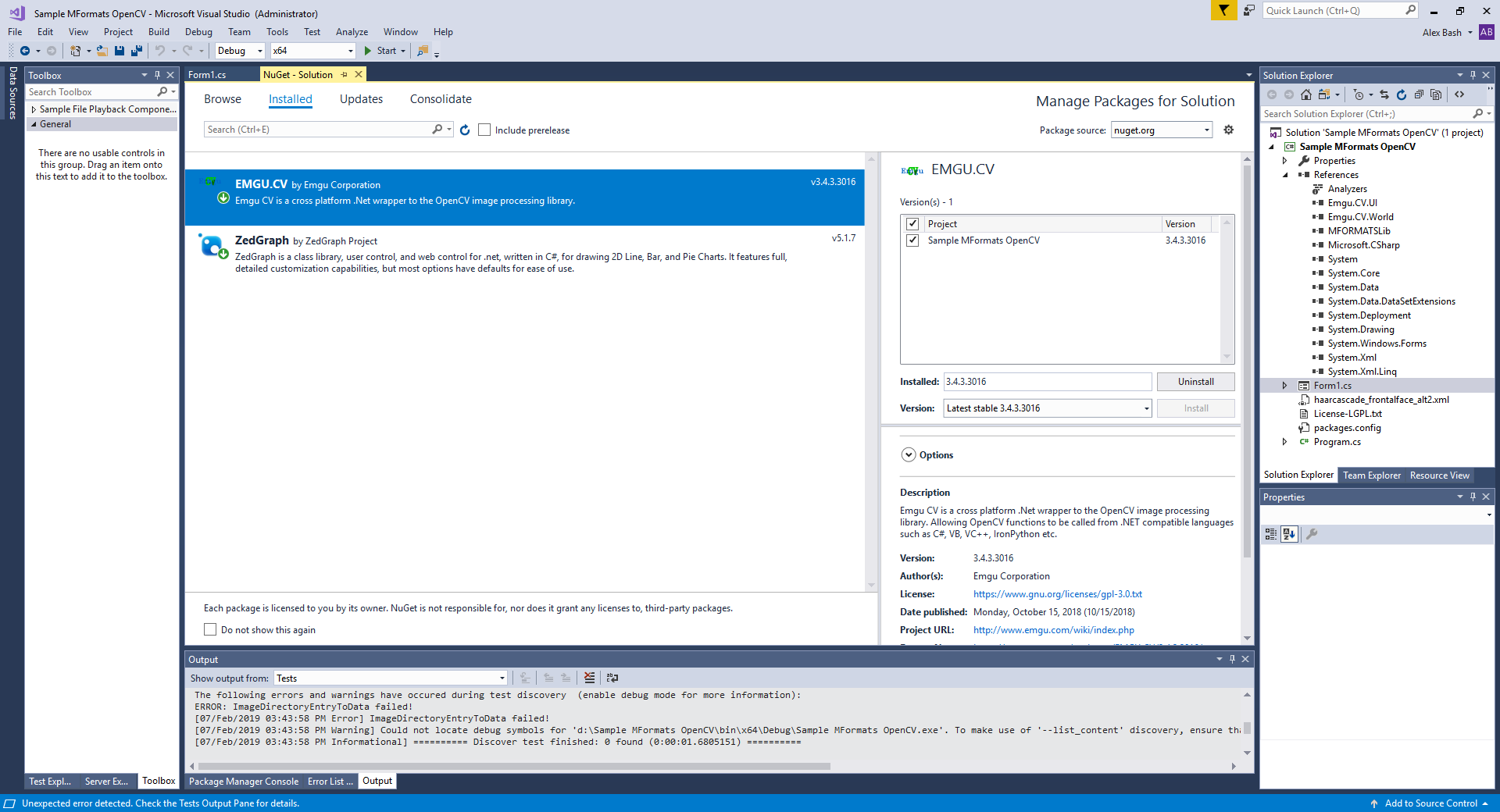Open the Error List tab

[330, 782]
